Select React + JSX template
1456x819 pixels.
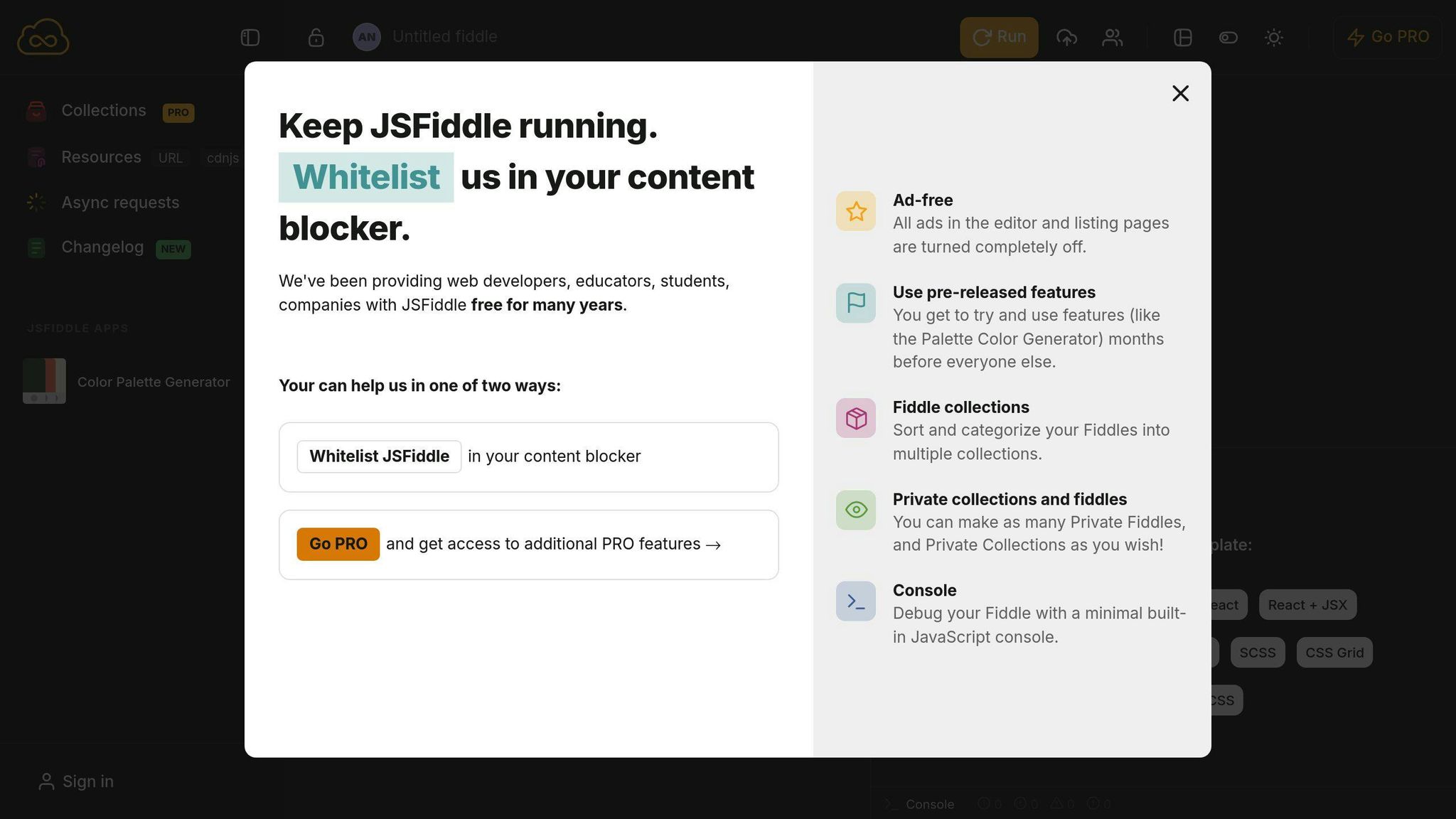pyautogui.click(x=1307, y=605)
